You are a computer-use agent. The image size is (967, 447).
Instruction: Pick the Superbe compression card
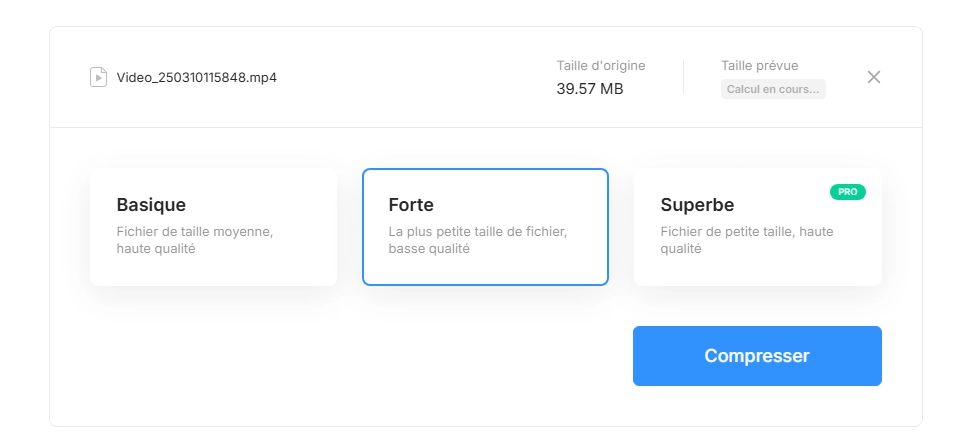click(x=757, y=227)
